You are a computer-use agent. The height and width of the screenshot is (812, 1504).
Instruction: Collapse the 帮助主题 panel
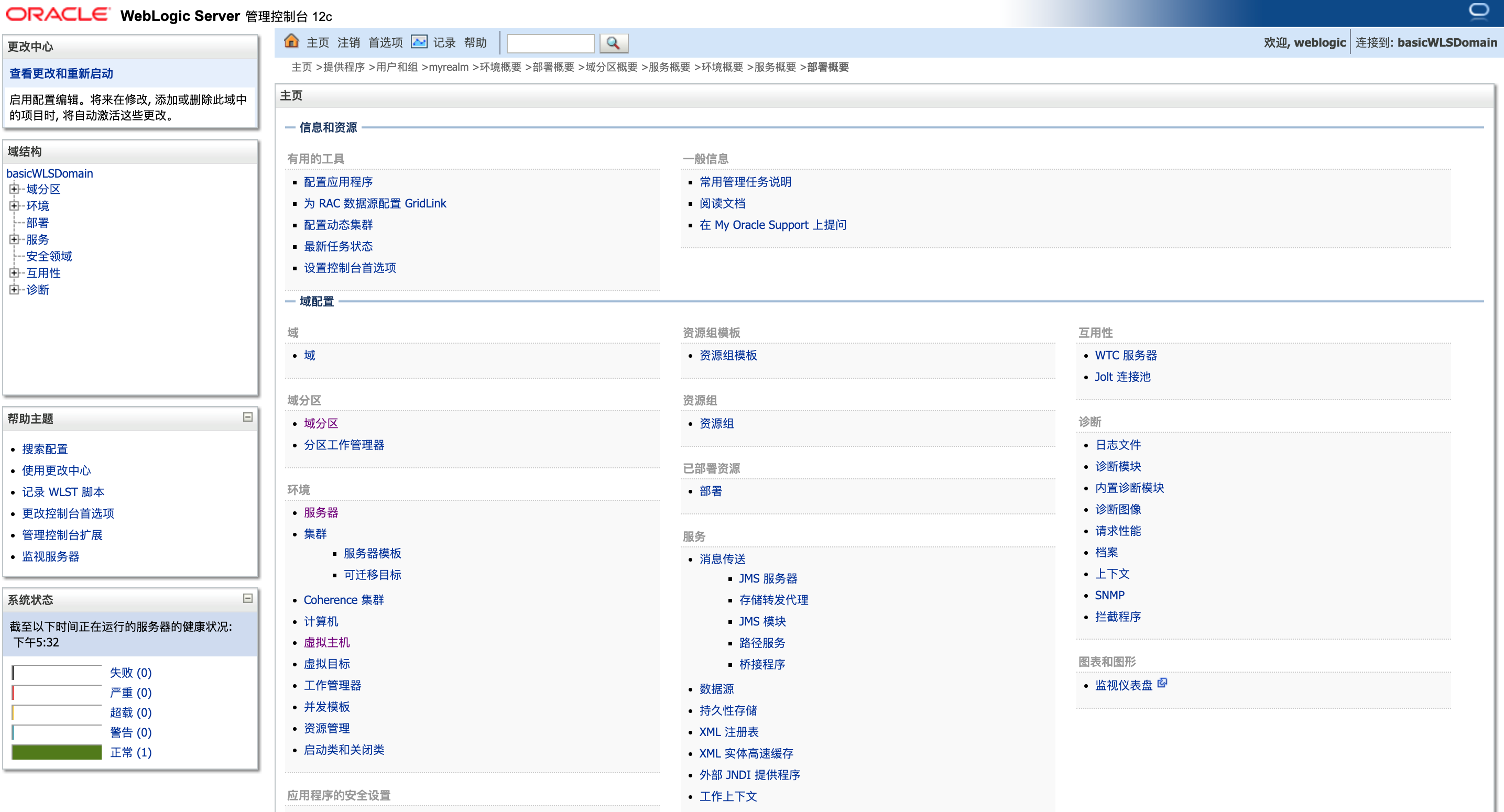tap(247, 418)
